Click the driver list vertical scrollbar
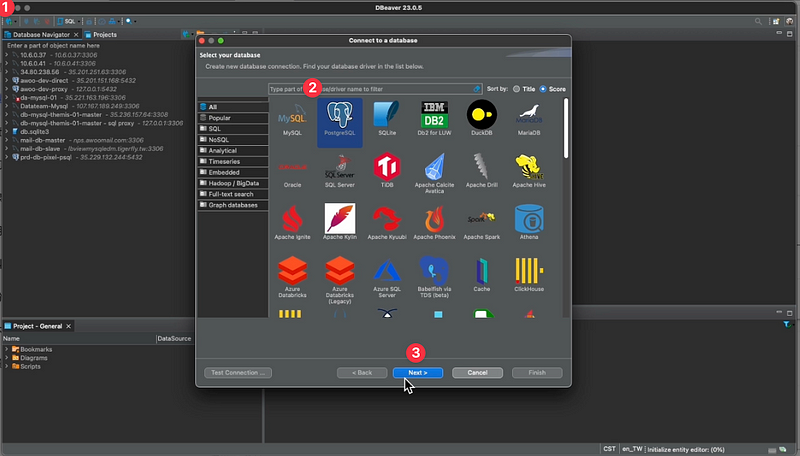 click(x=566, y=128)
